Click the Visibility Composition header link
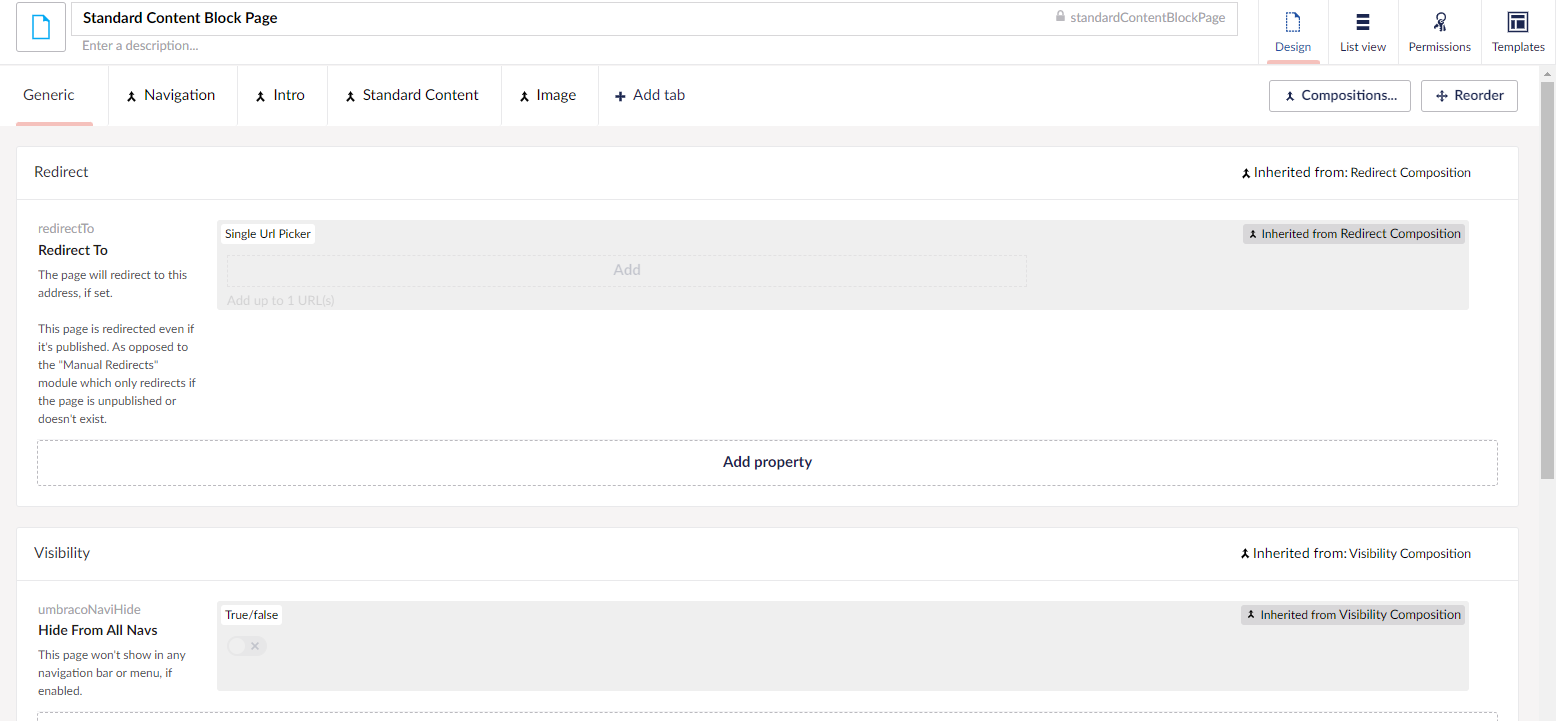 1410,554
